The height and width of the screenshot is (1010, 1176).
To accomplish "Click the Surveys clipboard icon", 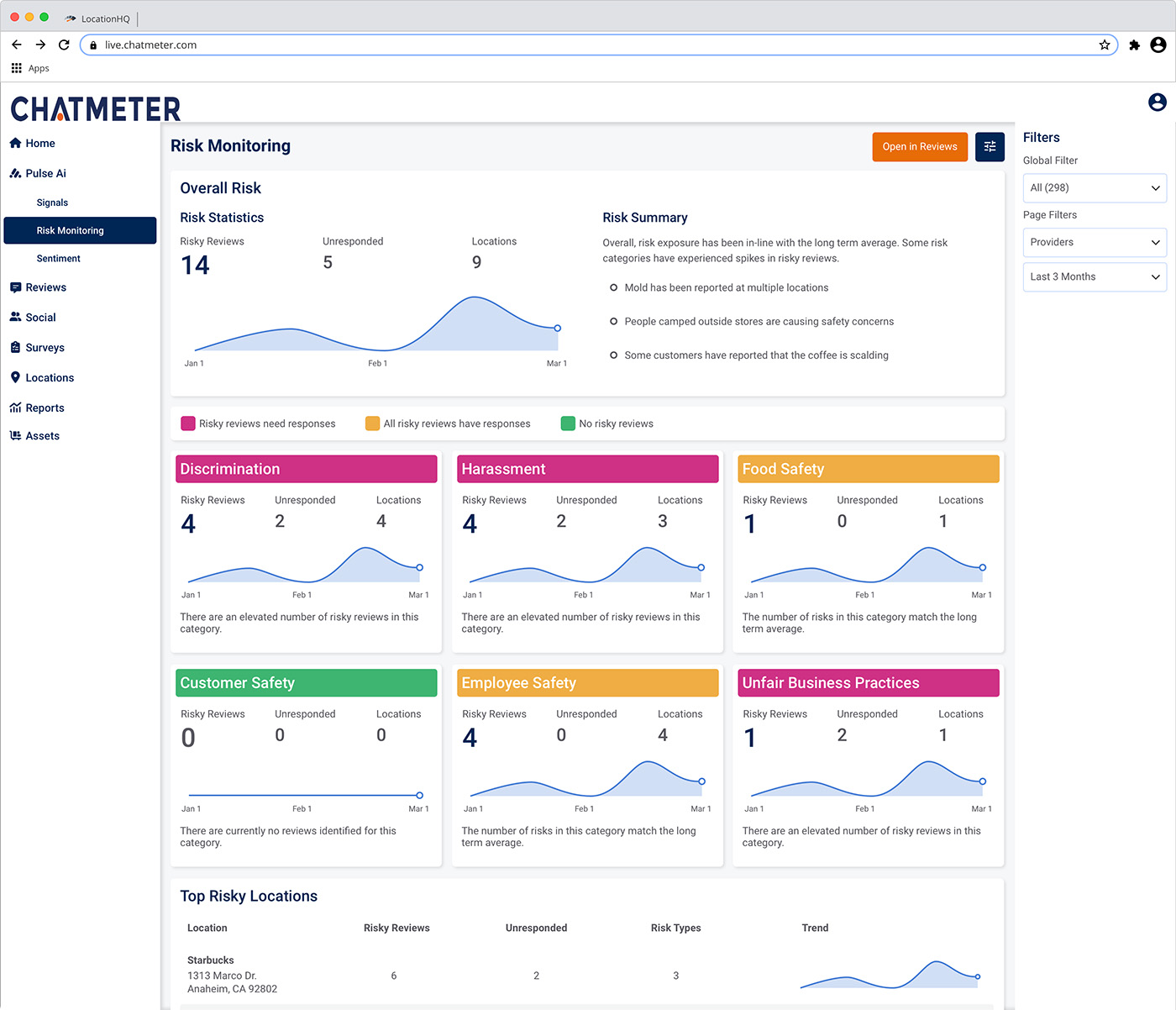I will 15,348.
